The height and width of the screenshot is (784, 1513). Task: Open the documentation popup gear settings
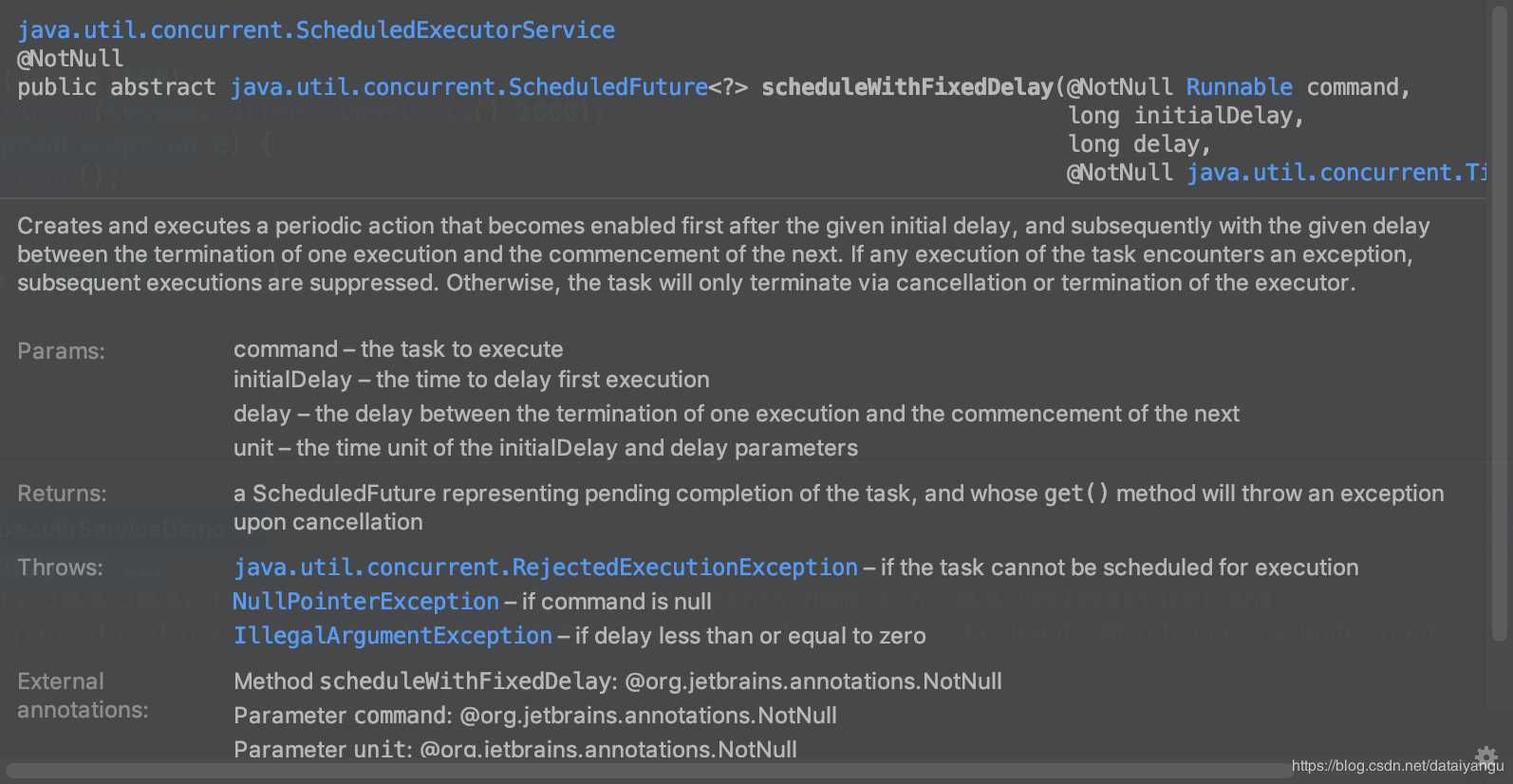1485,757
